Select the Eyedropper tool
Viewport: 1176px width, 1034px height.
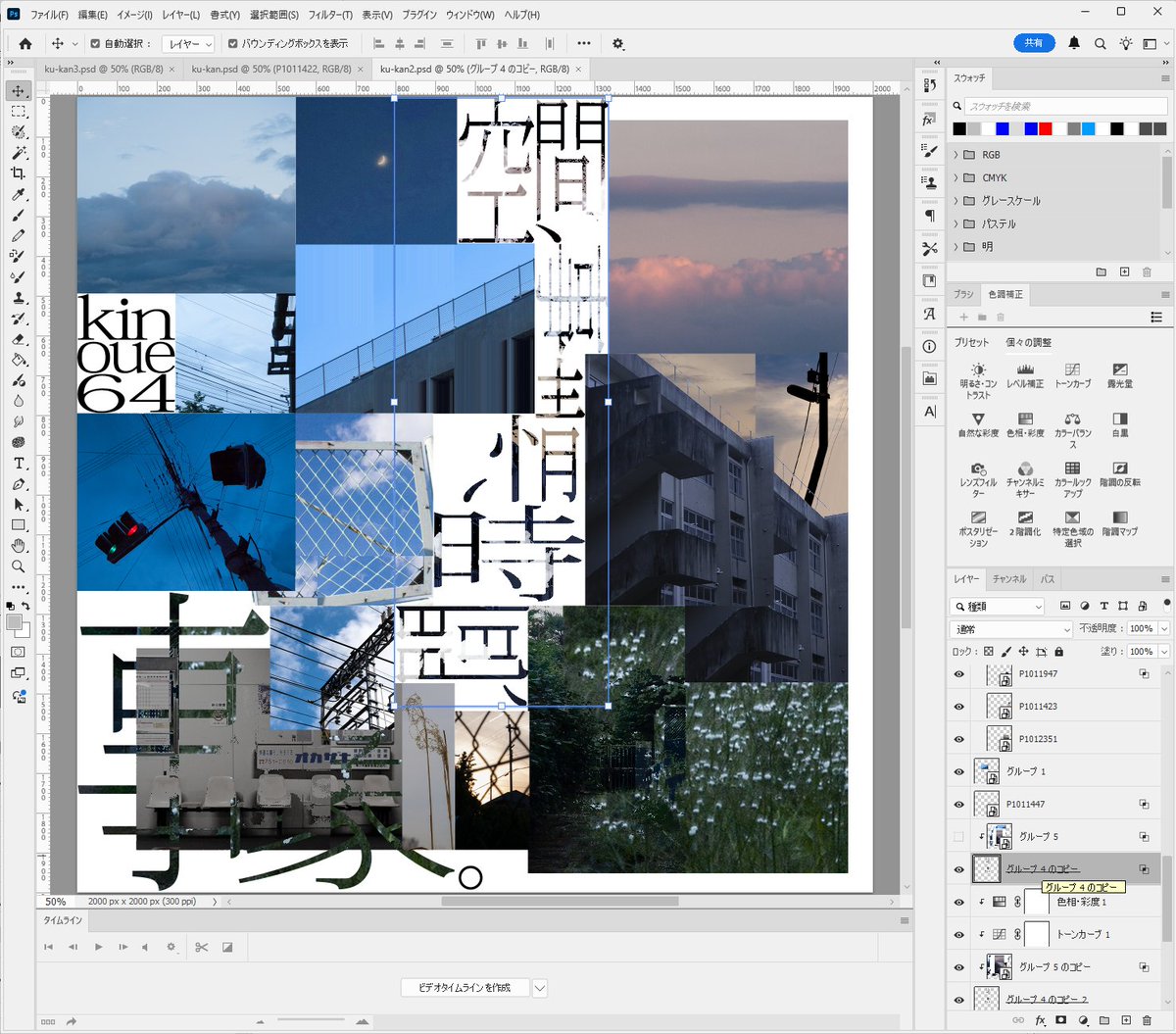pyautogui.click(x=18, y=194)
